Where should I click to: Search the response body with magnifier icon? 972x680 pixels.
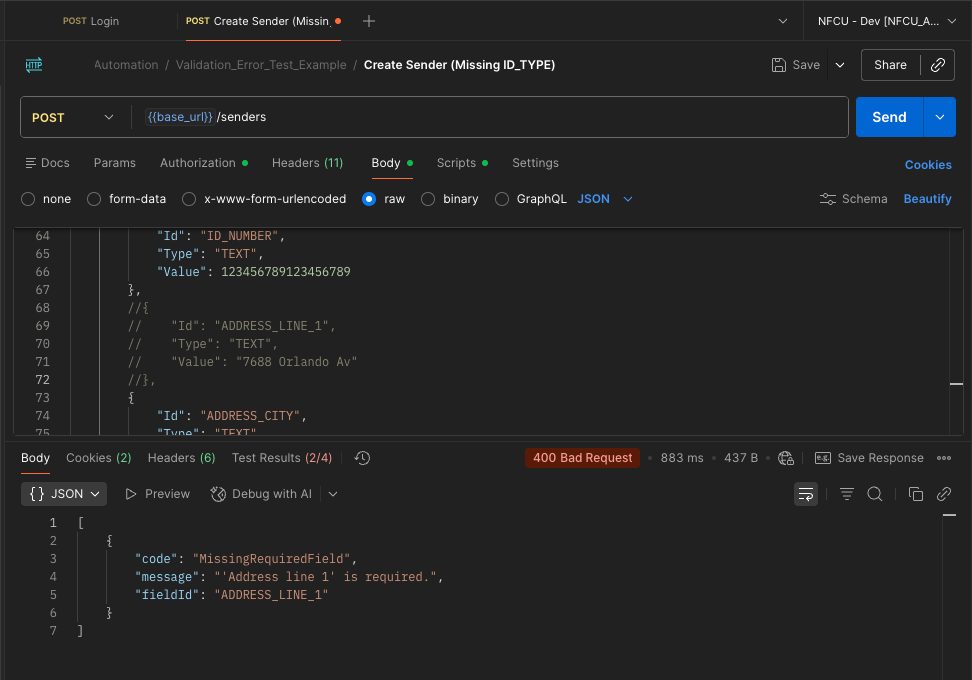pos(874,494)
